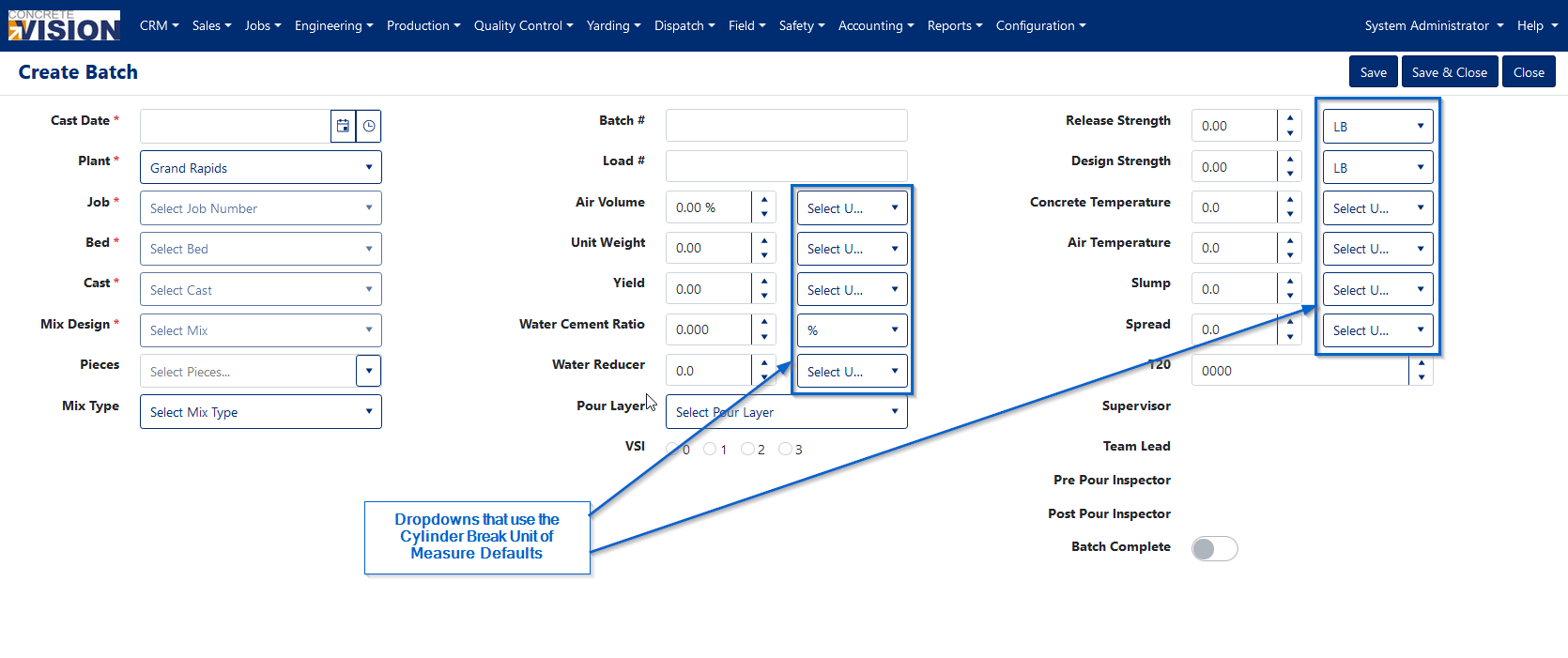Open the Unit Weight unit dropdown
The width and height of the screenshot is (1568, 658).
[853, 249]
